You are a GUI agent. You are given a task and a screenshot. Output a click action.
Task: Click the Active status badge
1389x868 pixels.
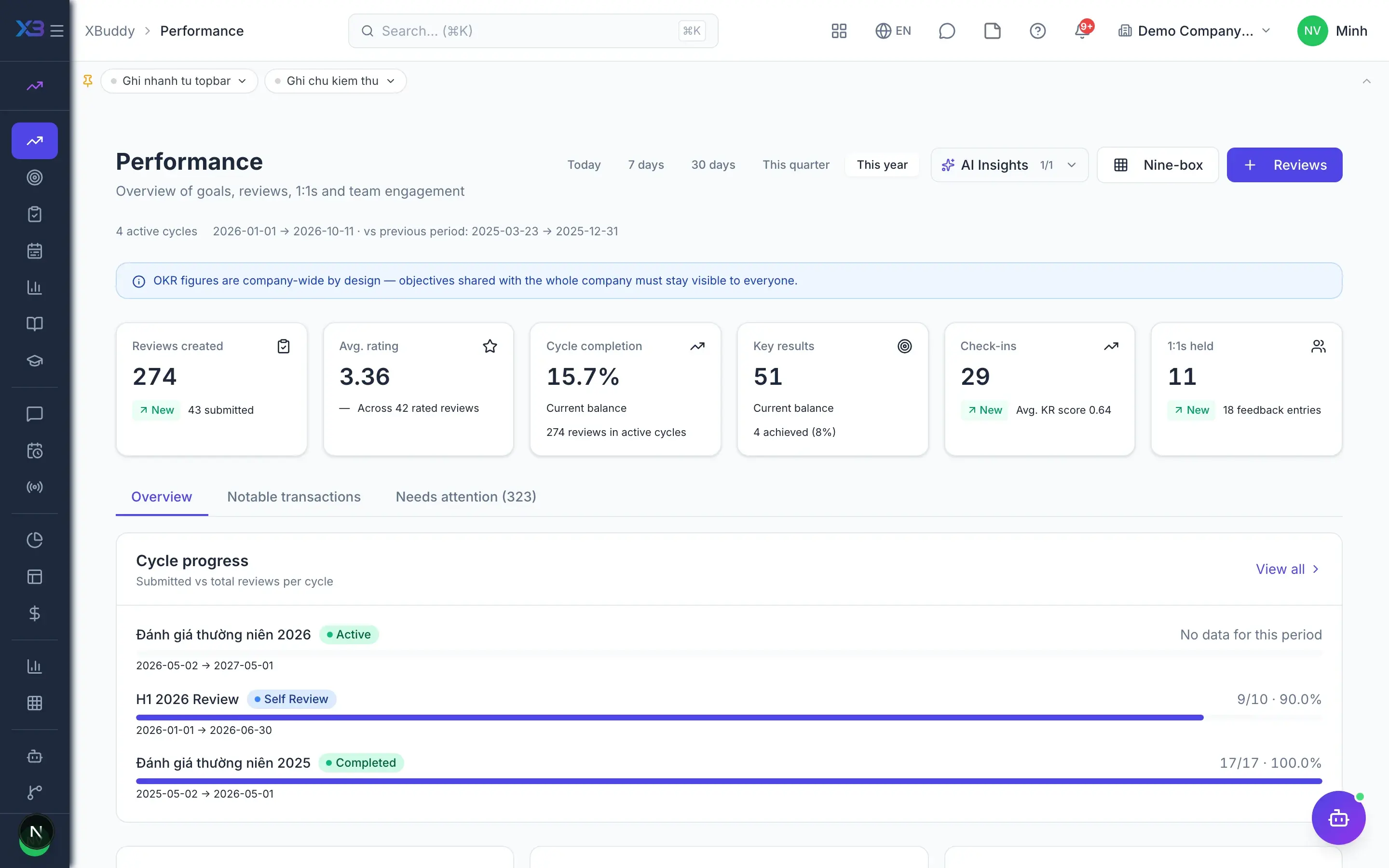tap(348, 635)
